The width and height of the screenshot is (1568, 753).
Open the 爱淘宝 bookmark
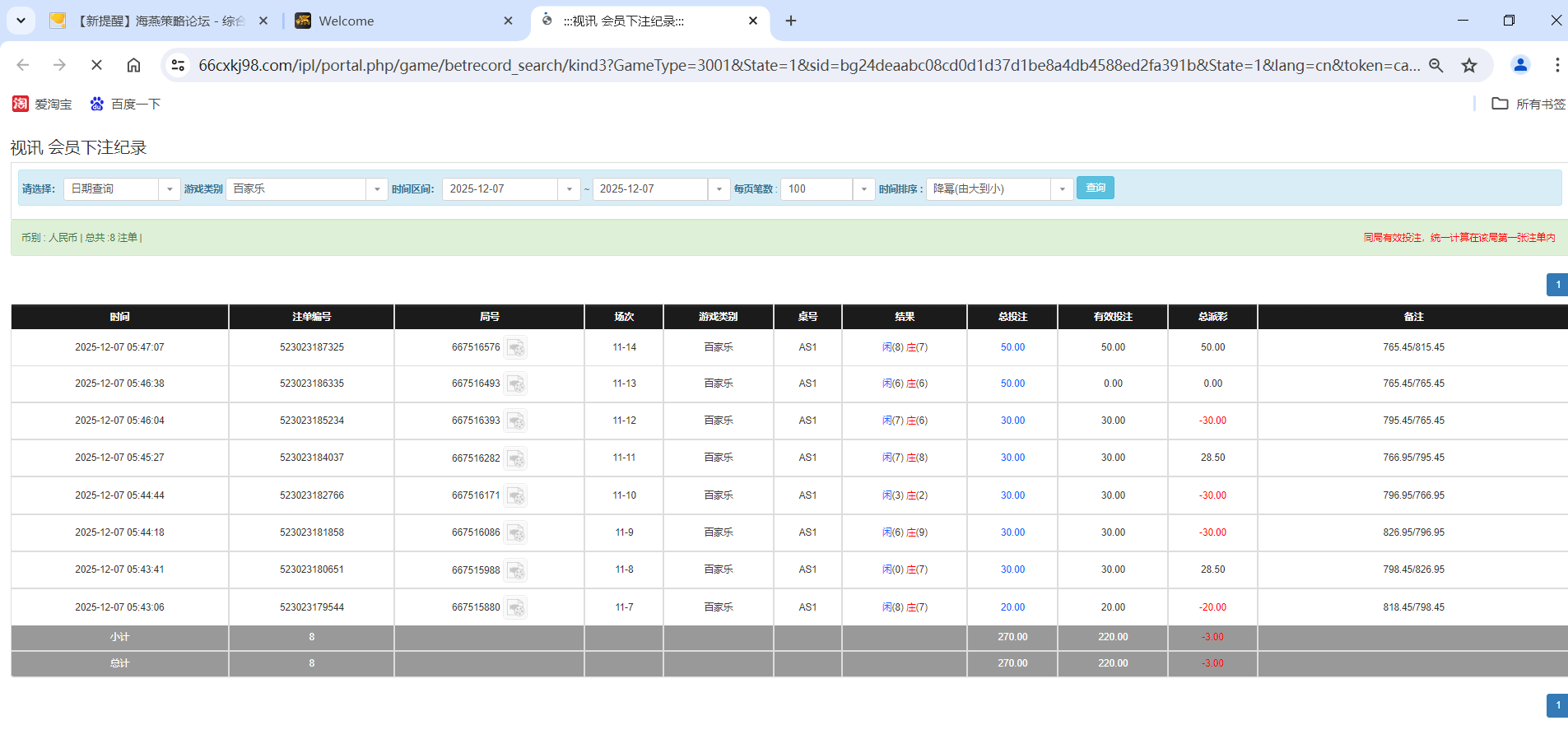coord(41,104)
